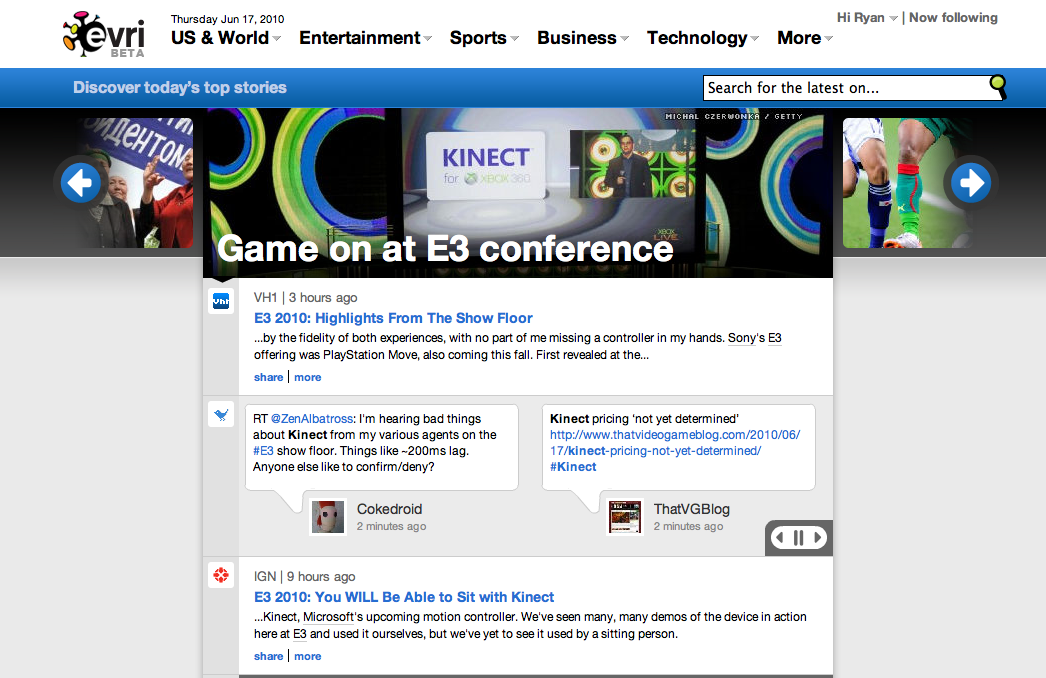Click the VH1 3 hours ago label
This screenshot has height=678, width=1046.
tap(306, 298)
